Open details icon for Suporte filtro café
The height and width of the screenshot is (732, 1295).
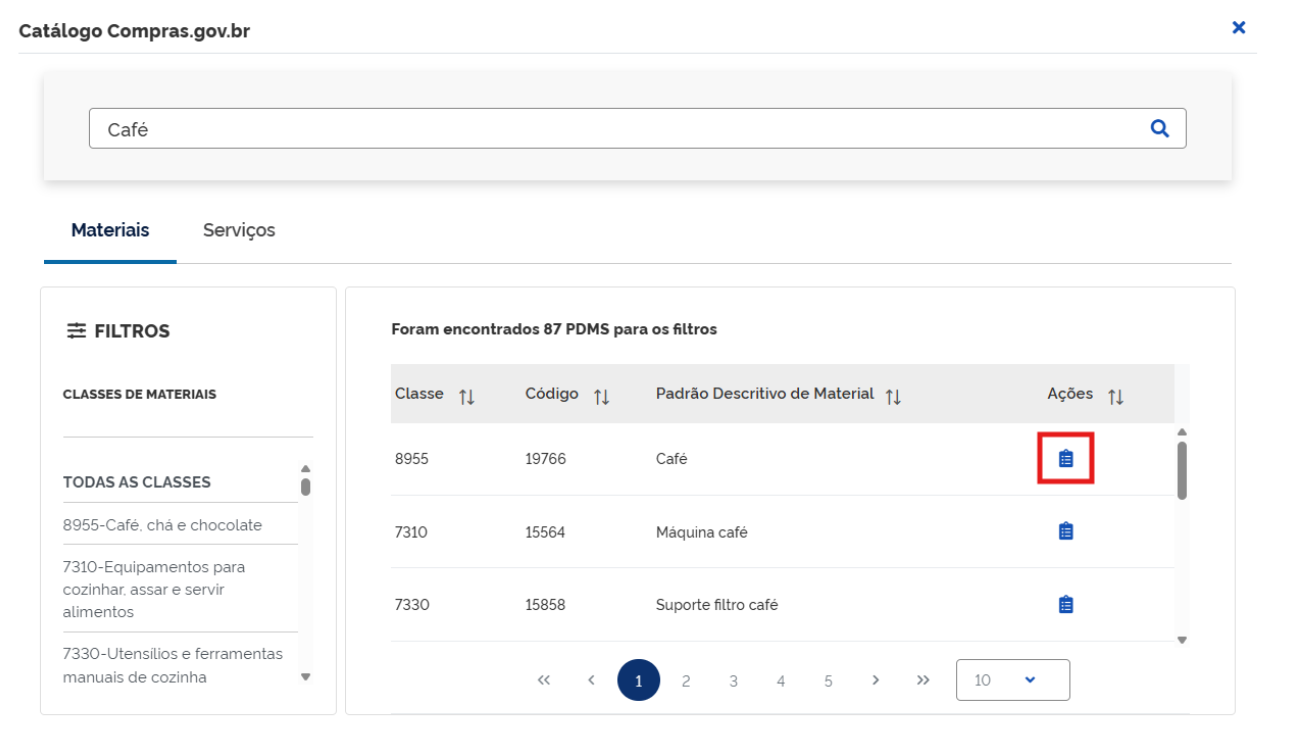(1065, 604)
